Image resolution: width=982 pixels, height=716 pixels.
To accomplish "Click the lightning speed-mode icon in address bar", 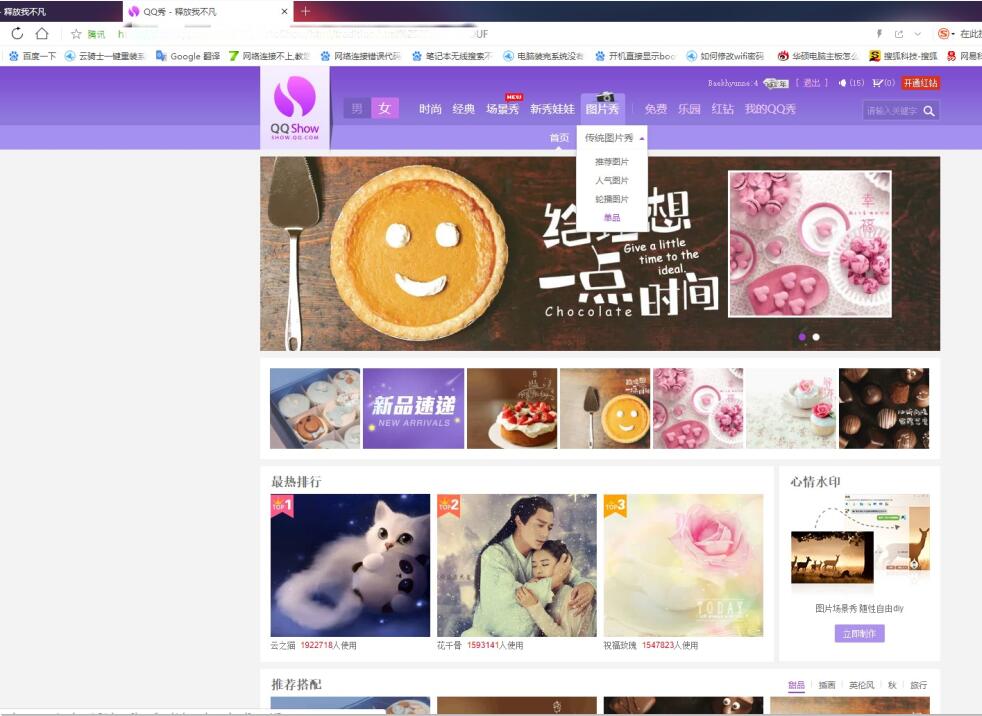I will click(x=879, y=34).
